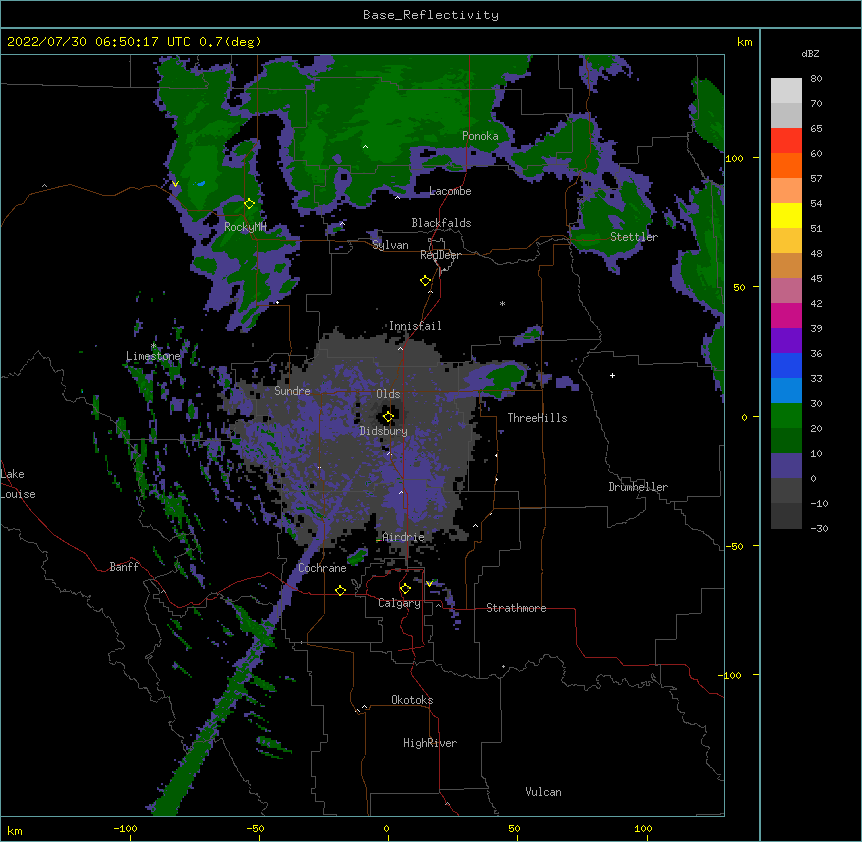Click the yellow radar site marker near Olds
Viewport: 862px width, 842px height.
[x=388, y=416]
